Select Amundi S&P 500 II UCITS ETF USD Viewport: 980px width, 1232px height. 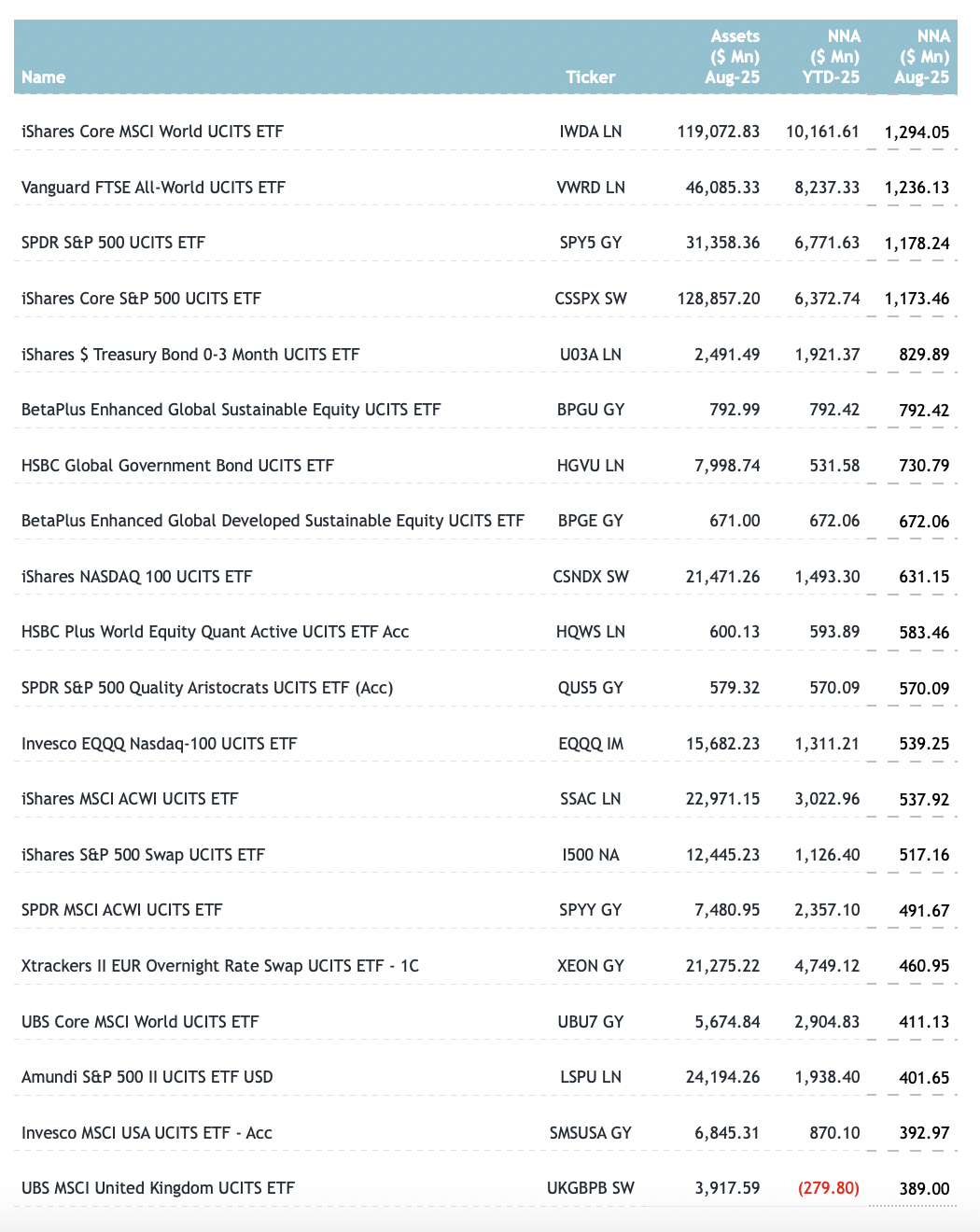pos(147,1077)
